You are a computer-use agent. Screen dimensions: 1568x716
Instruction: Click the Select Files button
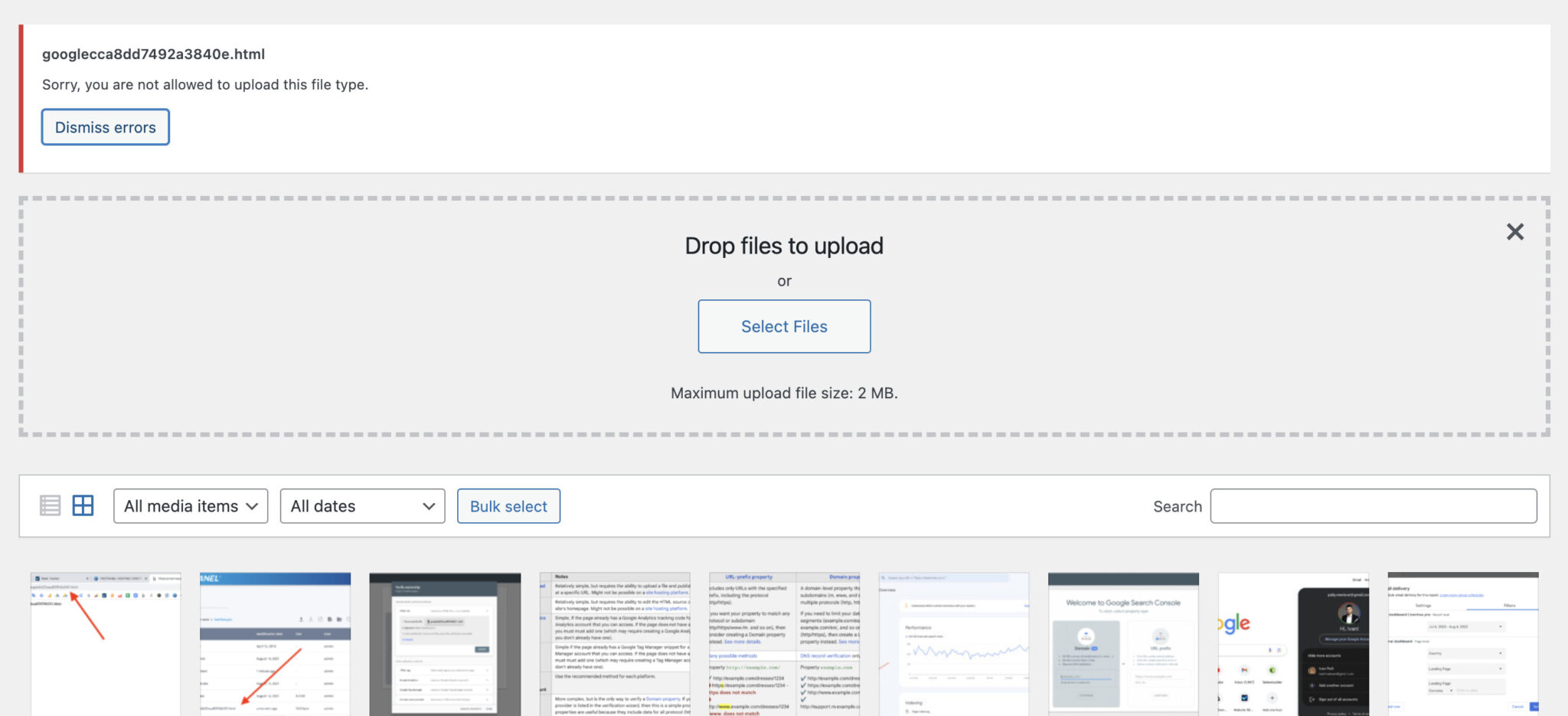(784, 326)
